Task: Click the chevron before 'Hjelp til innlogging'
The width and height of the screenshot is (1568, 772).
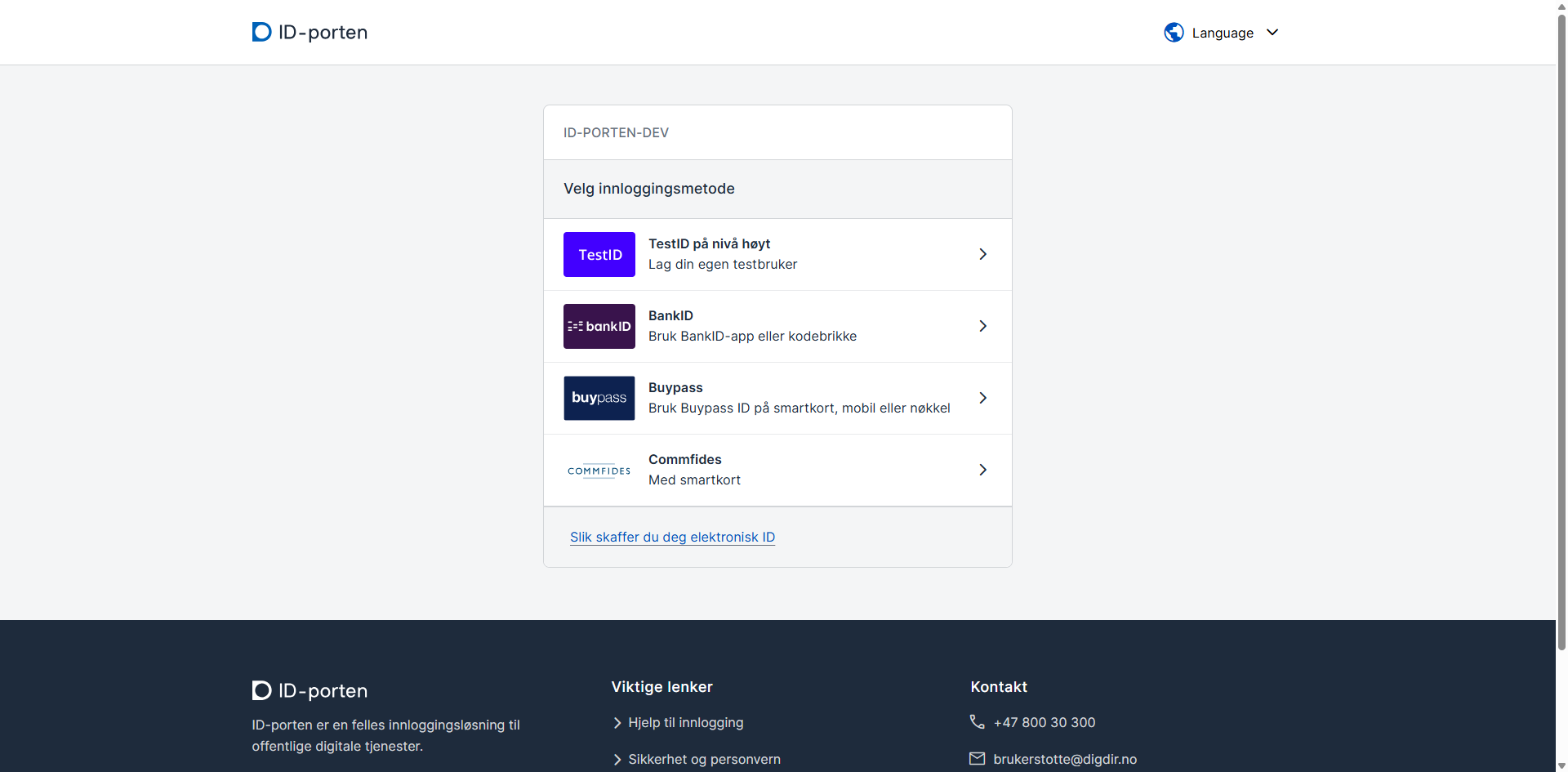Action: click(x=617, y=723)
